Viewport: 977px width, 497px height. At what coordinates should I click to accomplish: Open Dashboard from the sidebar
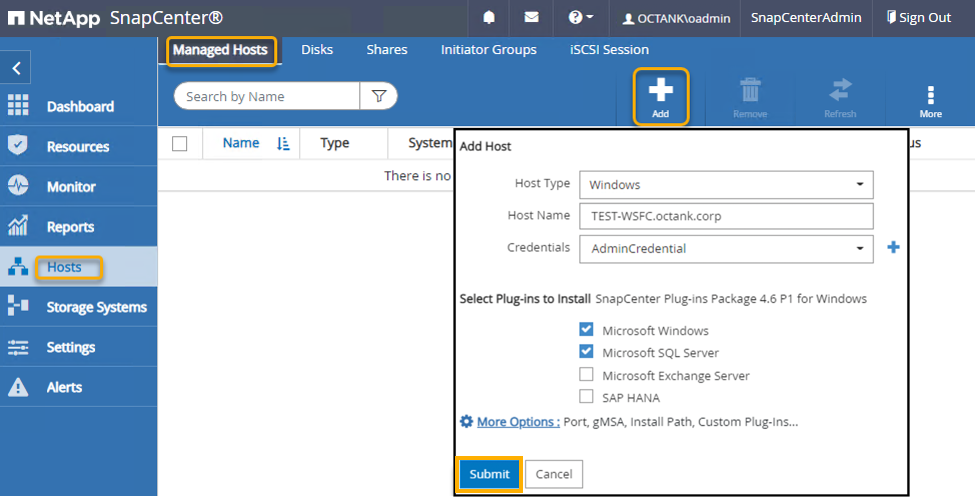(80, 106)
